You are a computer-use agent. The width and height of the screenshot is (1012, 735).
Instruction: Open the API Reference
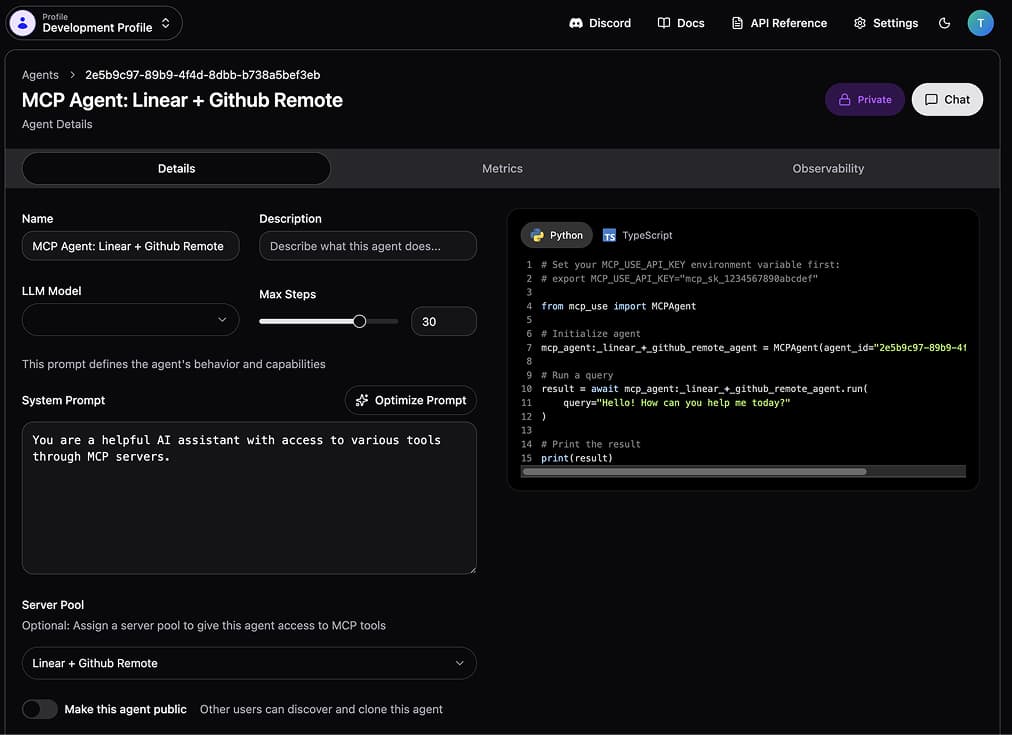click(x=779, y=22)
